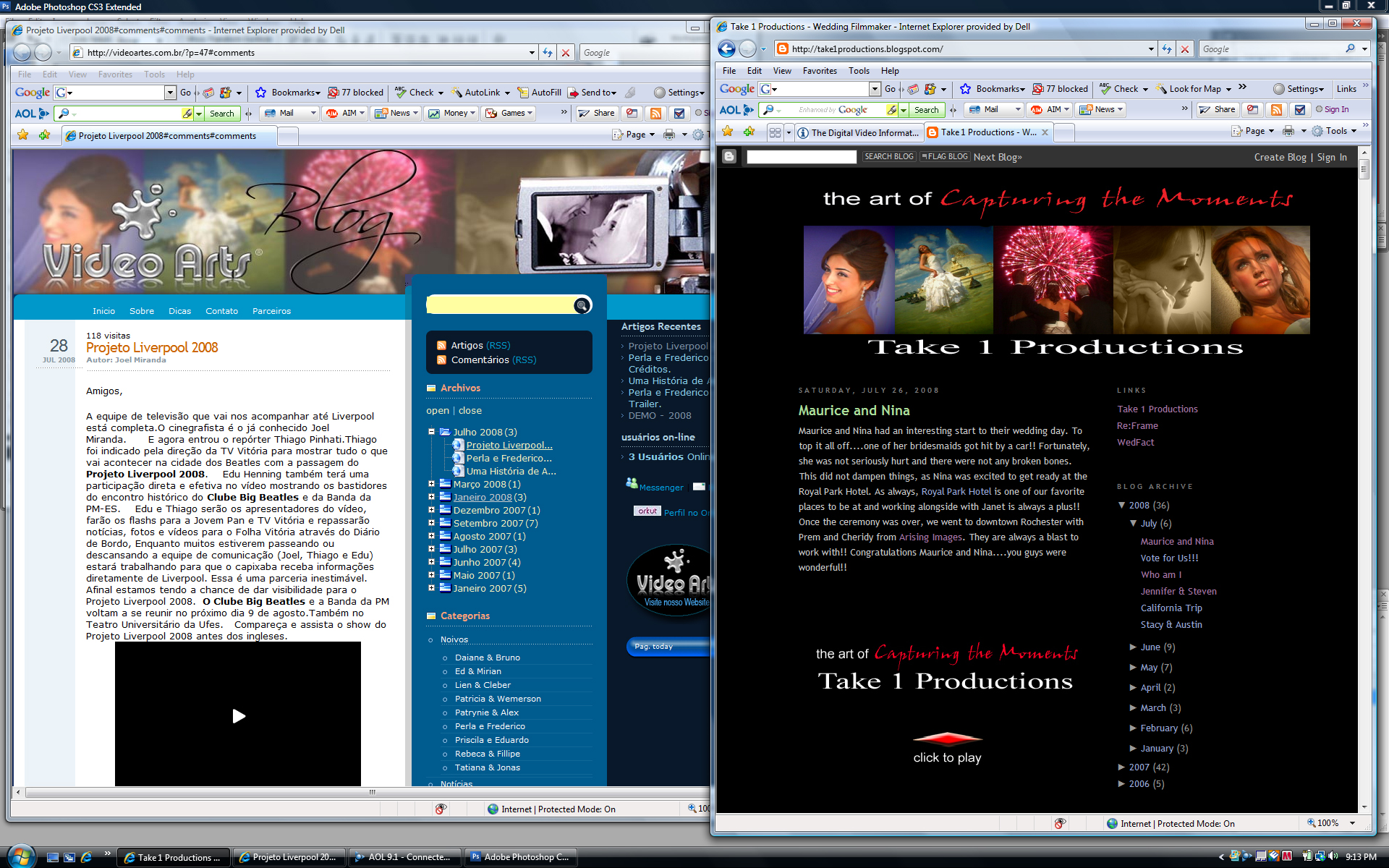Image resolution: width=1389 pixels, height=868 pixels.
Task: Open the Re:Frame link in Links list
Action: coord(1137,426)
